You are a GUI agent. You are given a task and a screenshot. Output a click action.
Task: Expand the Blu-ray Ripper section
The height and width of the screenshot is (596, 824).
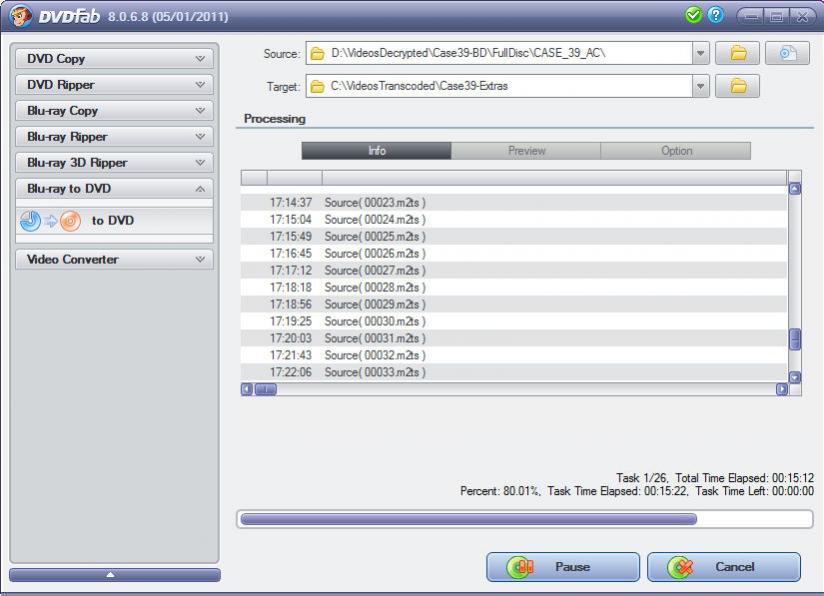[115, 137]
